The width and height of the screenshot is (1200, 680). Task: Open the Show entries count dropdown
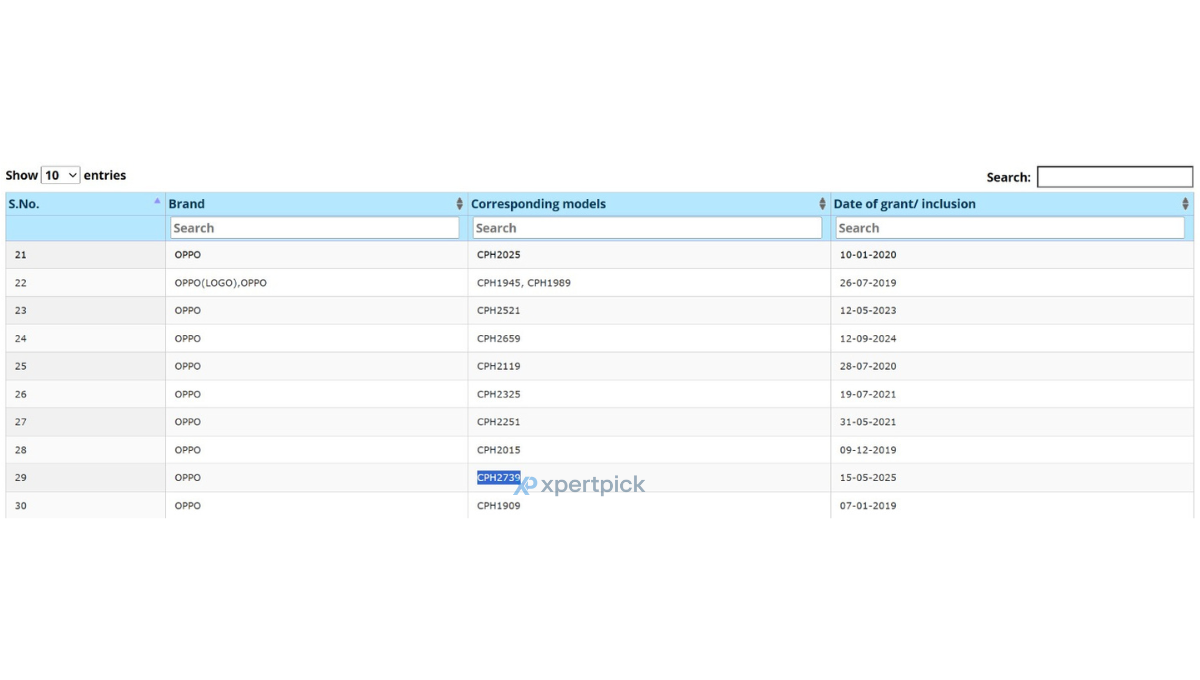(61, 175)
